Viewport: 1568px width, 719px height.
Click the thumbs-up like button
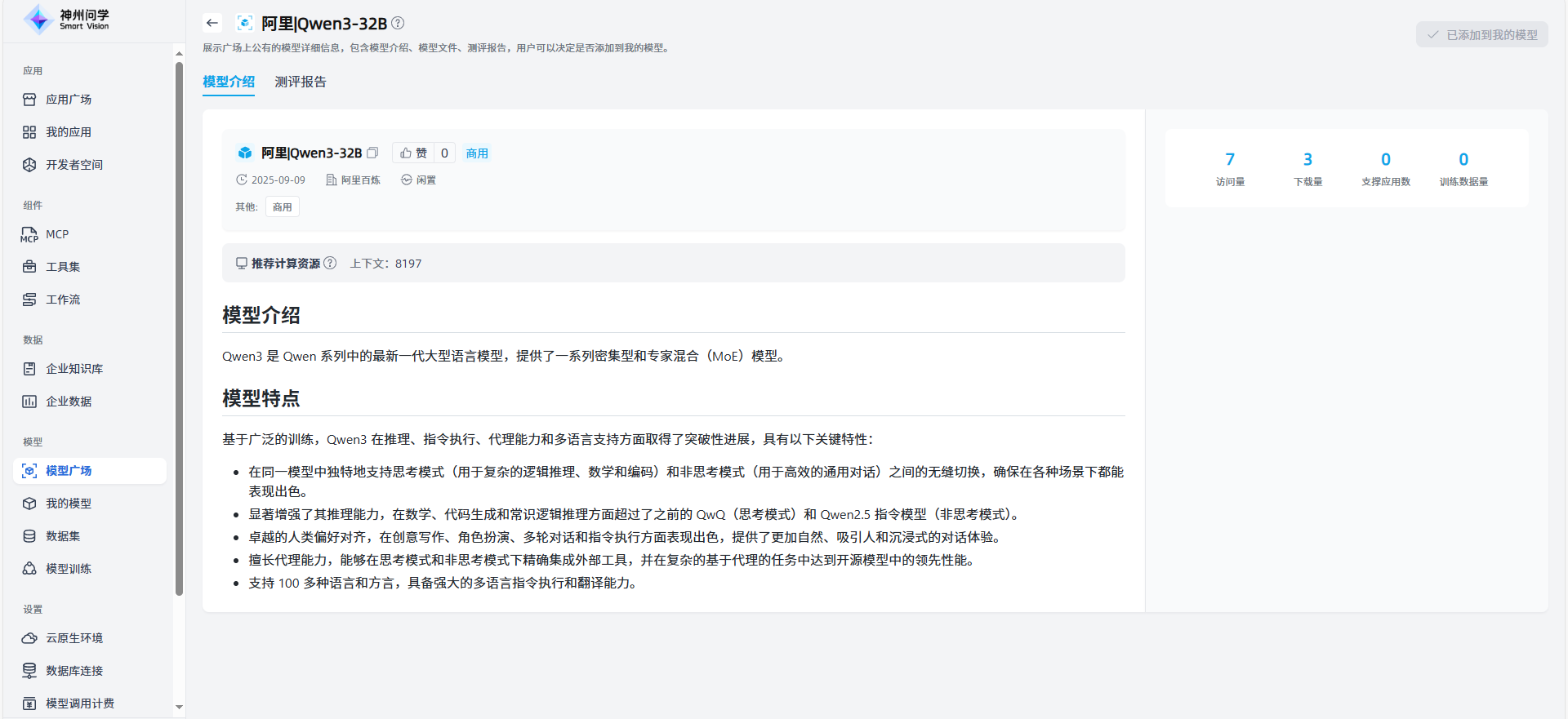click(413, 153)
